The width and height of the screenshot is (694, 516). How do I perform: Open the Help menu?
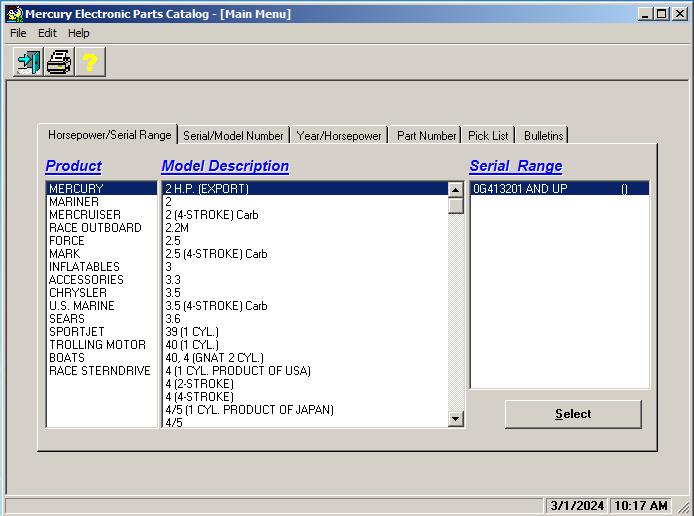tap(78, 33)
